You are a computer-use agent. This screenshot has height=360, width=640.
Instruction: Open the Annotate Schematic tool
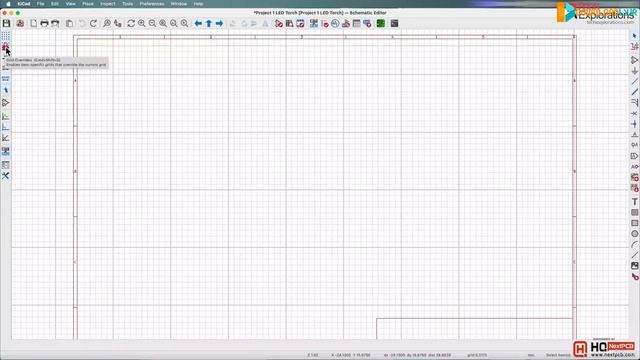313,23
